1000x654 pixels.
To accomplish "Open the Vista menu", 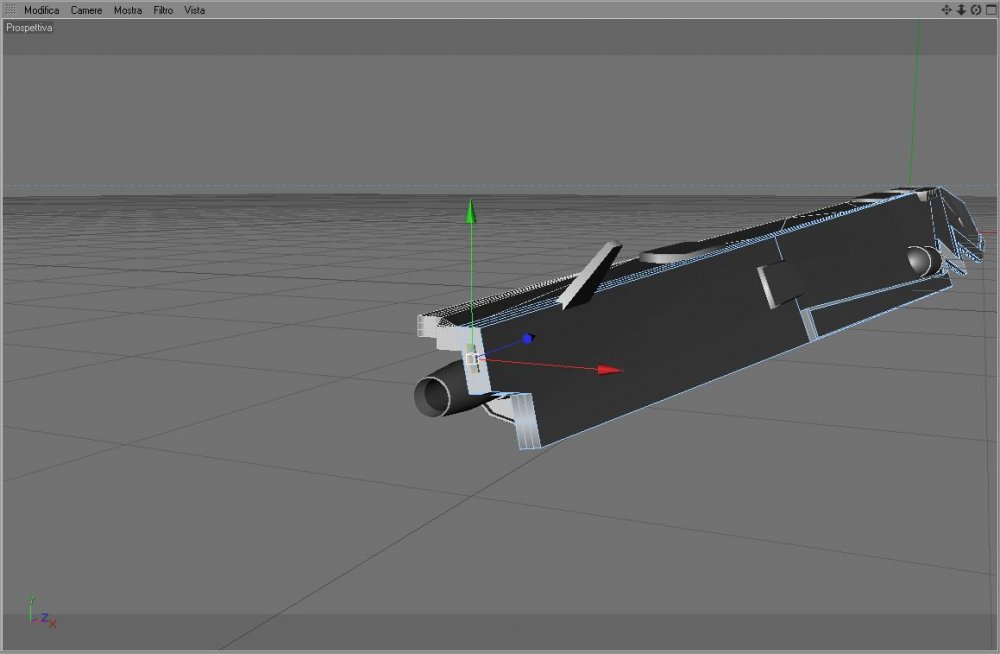I will [x=195, y=10].
